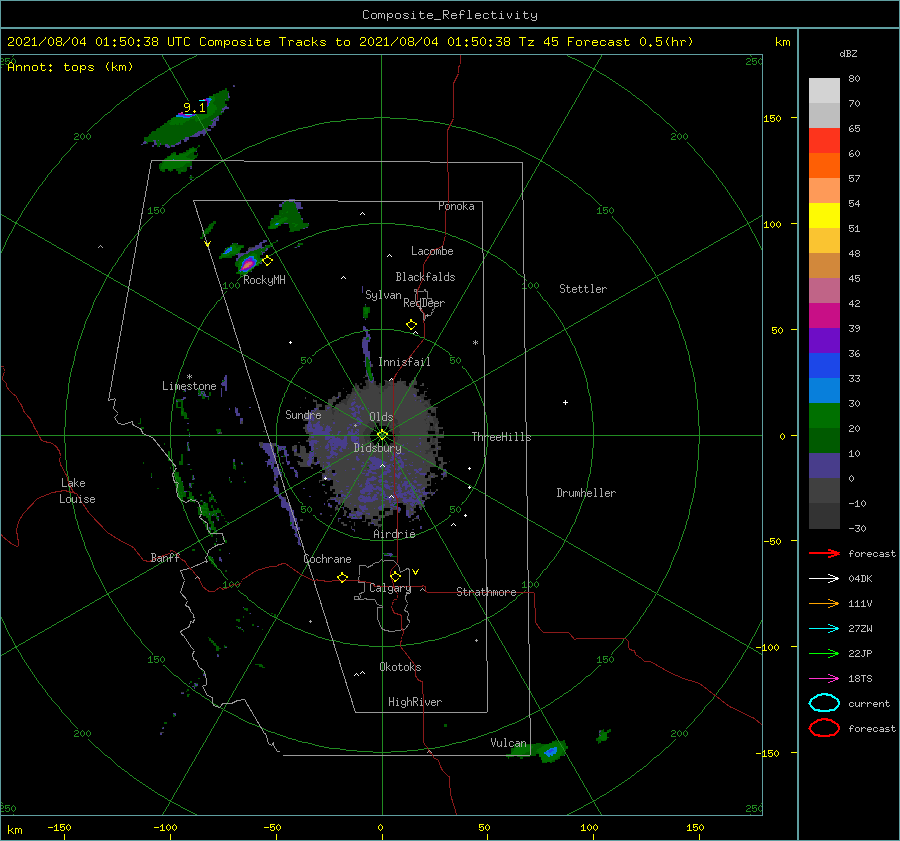This screenshot has width=900, height=841.
Task: Pick the magenta 42 dBZ color swatch
Action: click(824, 315)
